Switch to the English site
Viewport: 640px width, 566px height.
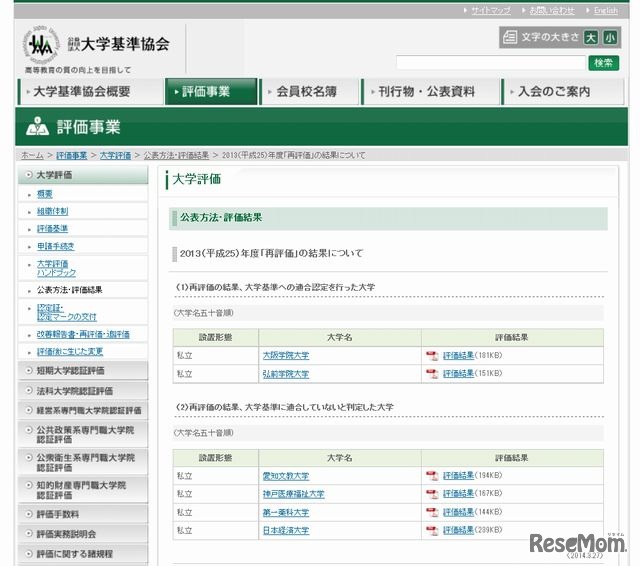pyautogui.click(x=606, y=11)
